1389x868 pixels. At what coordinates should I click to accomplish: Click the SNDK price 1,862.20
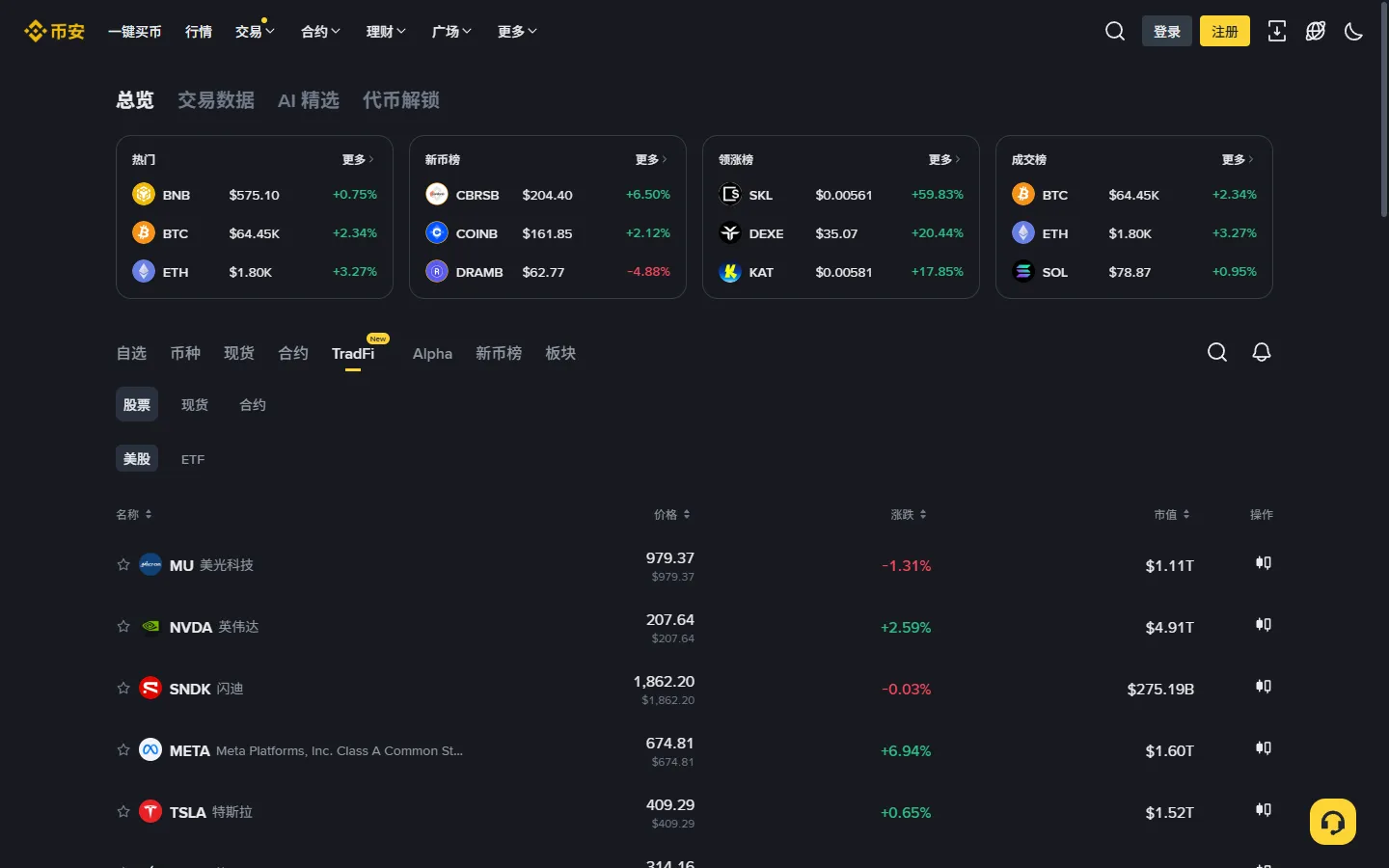664,681
